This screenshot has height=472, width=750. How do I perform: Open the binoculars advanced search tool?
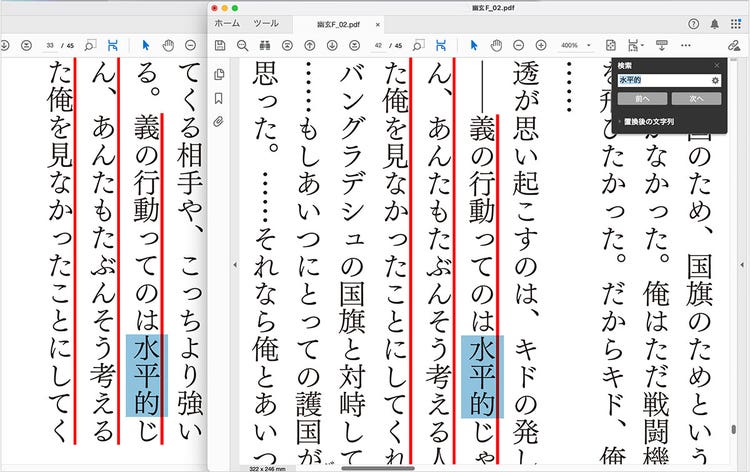(265, 45)
